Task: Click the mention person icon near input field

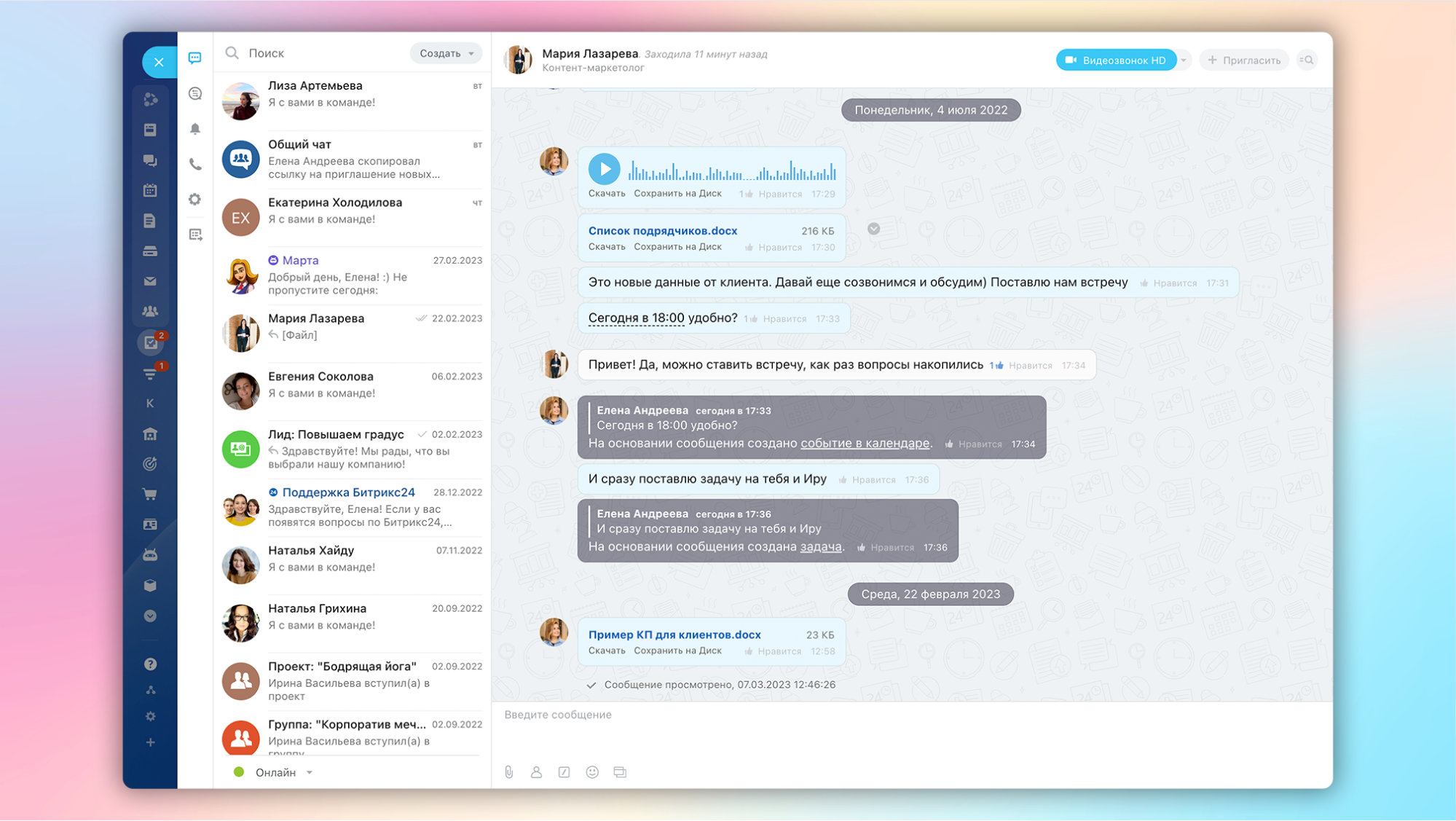Action: (536, 772)
